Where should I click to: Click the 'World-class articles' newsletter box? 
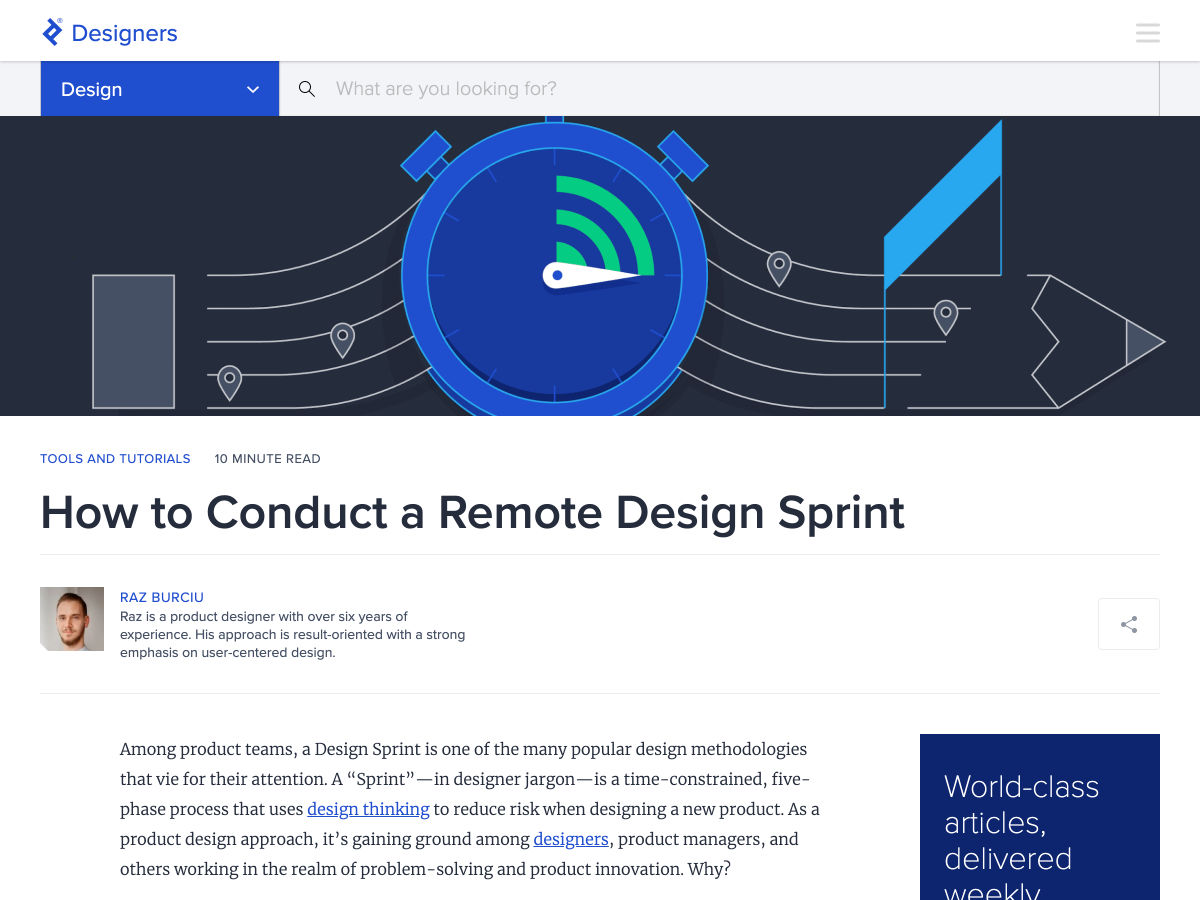click(1040, 817)
